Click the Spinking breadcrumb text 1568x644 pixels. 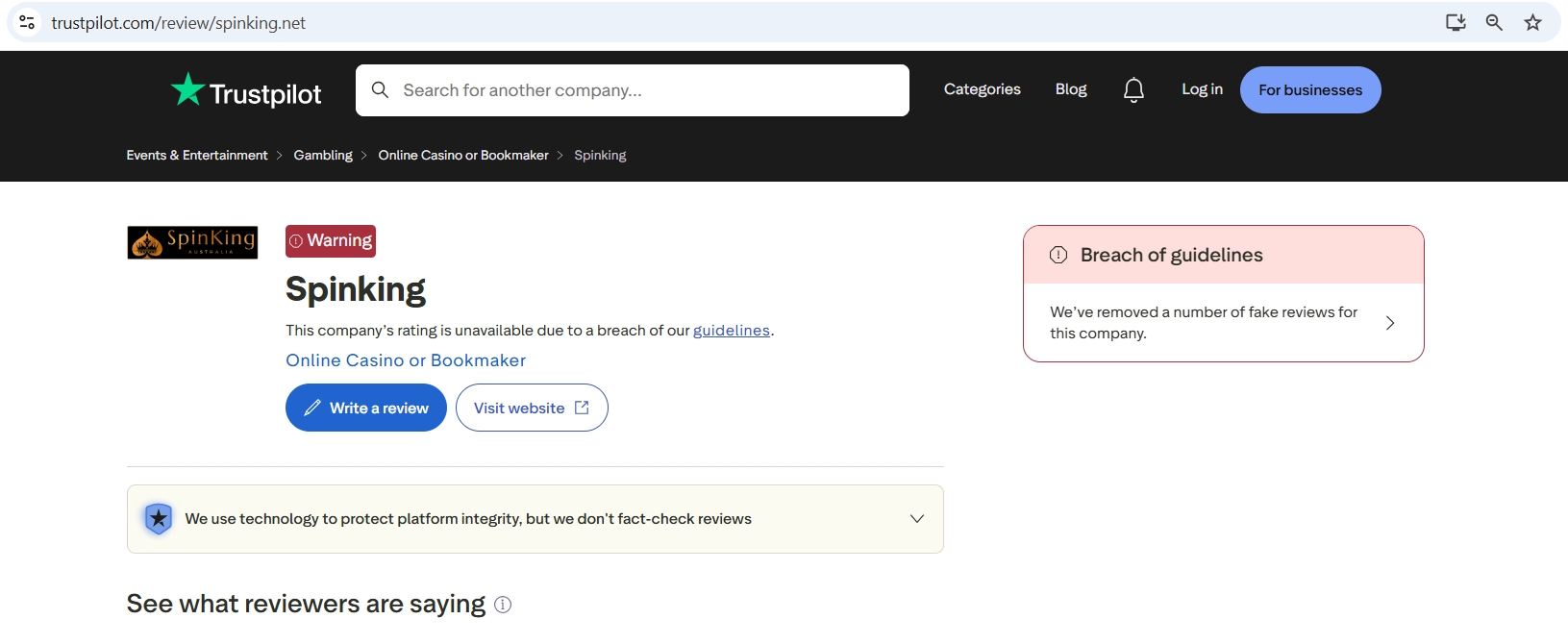tap(600, 155)
